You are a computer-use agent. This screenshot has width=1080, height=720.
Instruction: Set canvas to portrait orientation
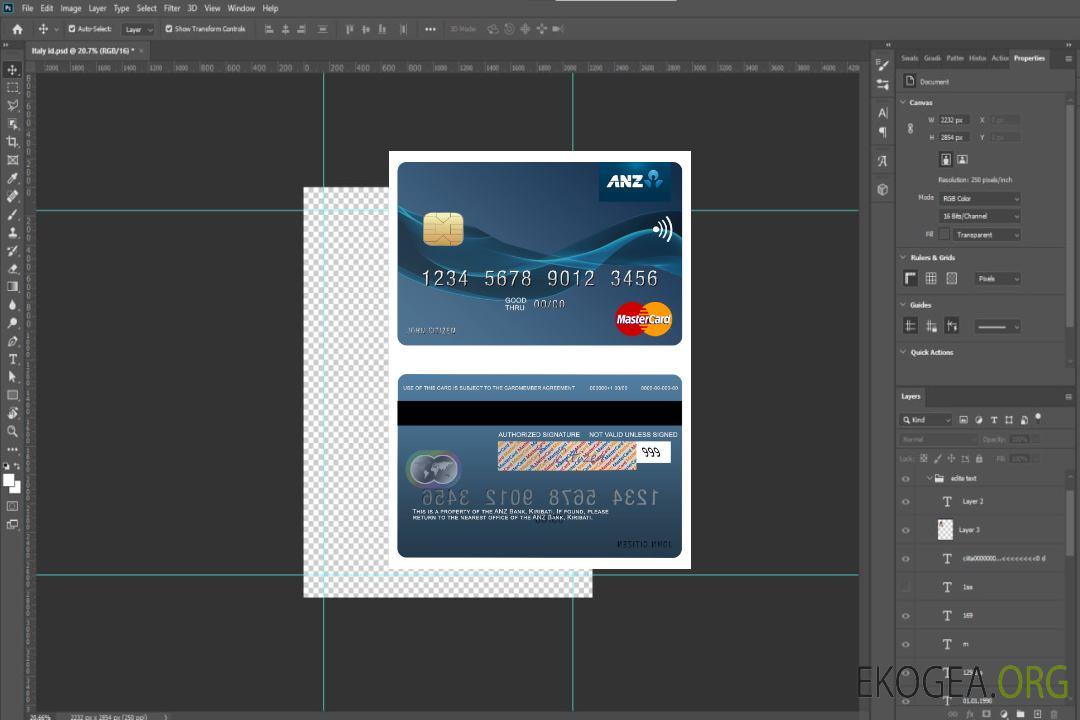946,160
